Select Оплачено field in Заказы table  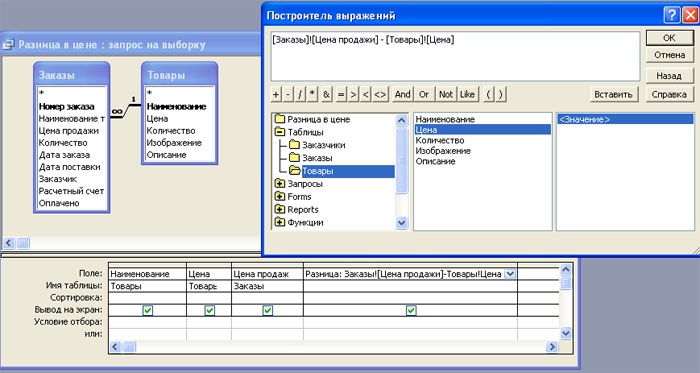59,203
